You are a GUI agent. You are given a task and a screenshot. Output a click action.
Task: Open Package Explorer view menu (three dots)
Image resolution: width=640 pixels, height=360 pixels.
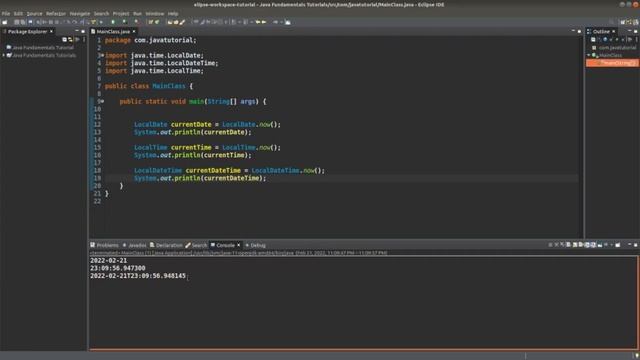pyautogui.click(x=84, y=40)
